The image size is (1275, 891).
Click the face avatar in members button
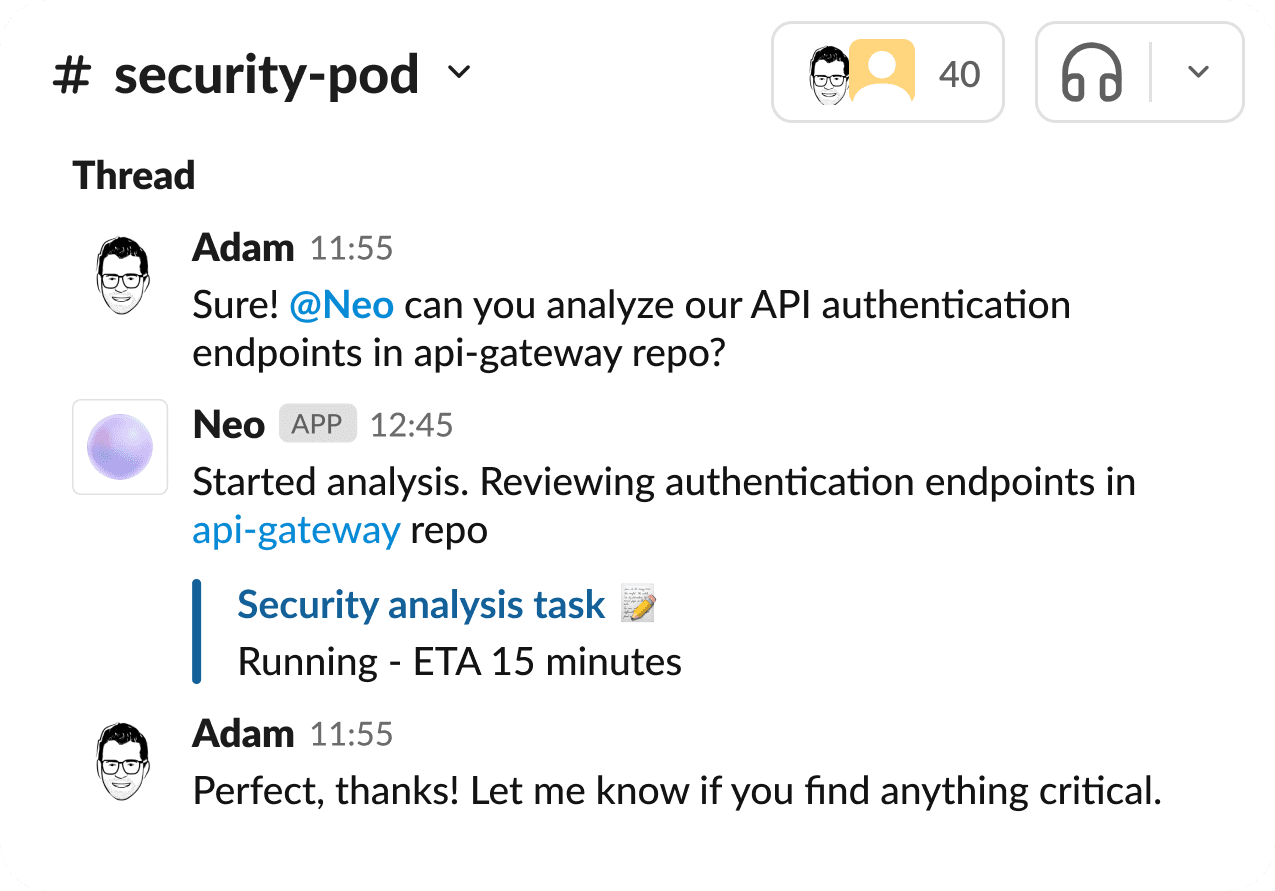coord(828,73)
